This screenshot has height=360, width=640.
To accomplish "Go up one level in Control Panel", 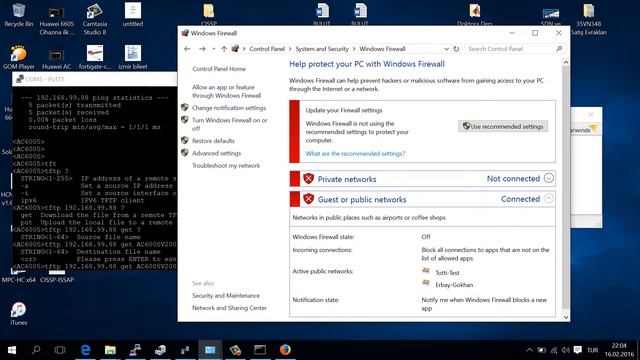I will (224, 49).
